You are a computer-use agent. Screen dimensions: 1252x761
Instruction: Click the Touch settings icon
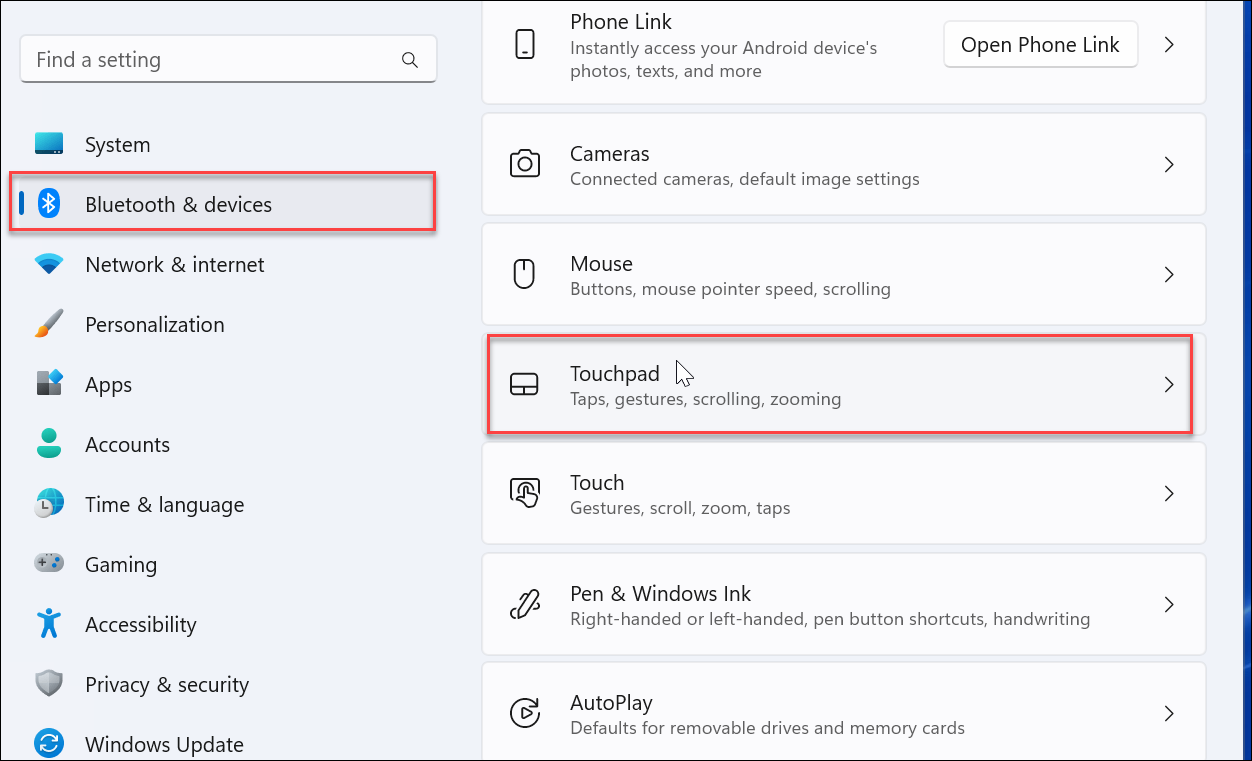point(525,493)
